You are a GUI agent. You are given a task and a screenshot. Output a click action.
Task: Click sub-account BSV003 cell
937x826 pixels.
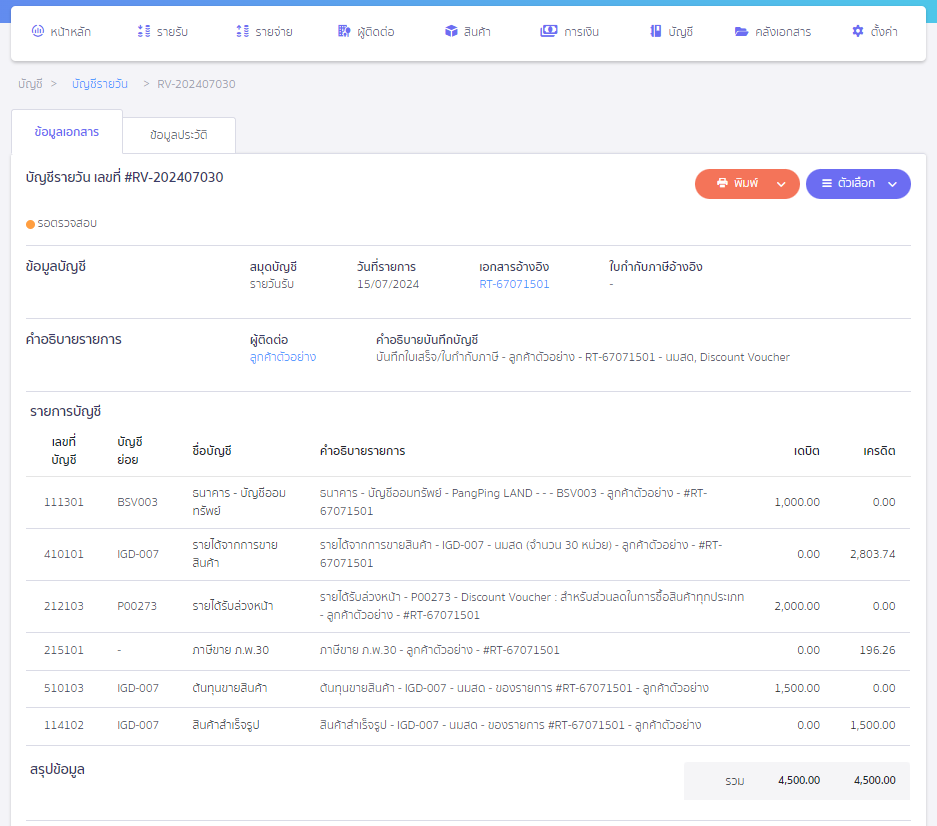[137, 502]
